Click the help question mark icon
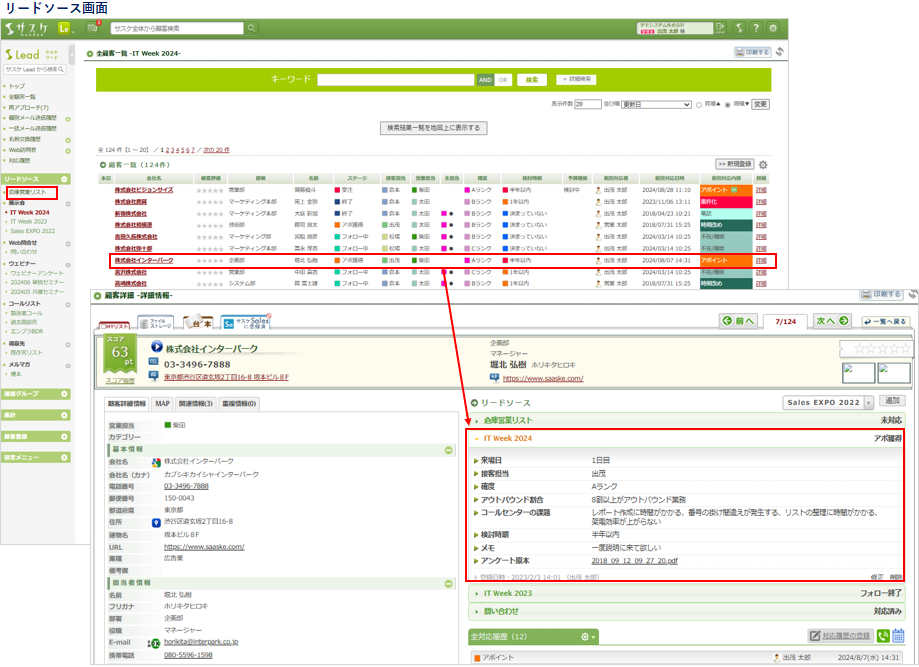 [x=756, y=28]
